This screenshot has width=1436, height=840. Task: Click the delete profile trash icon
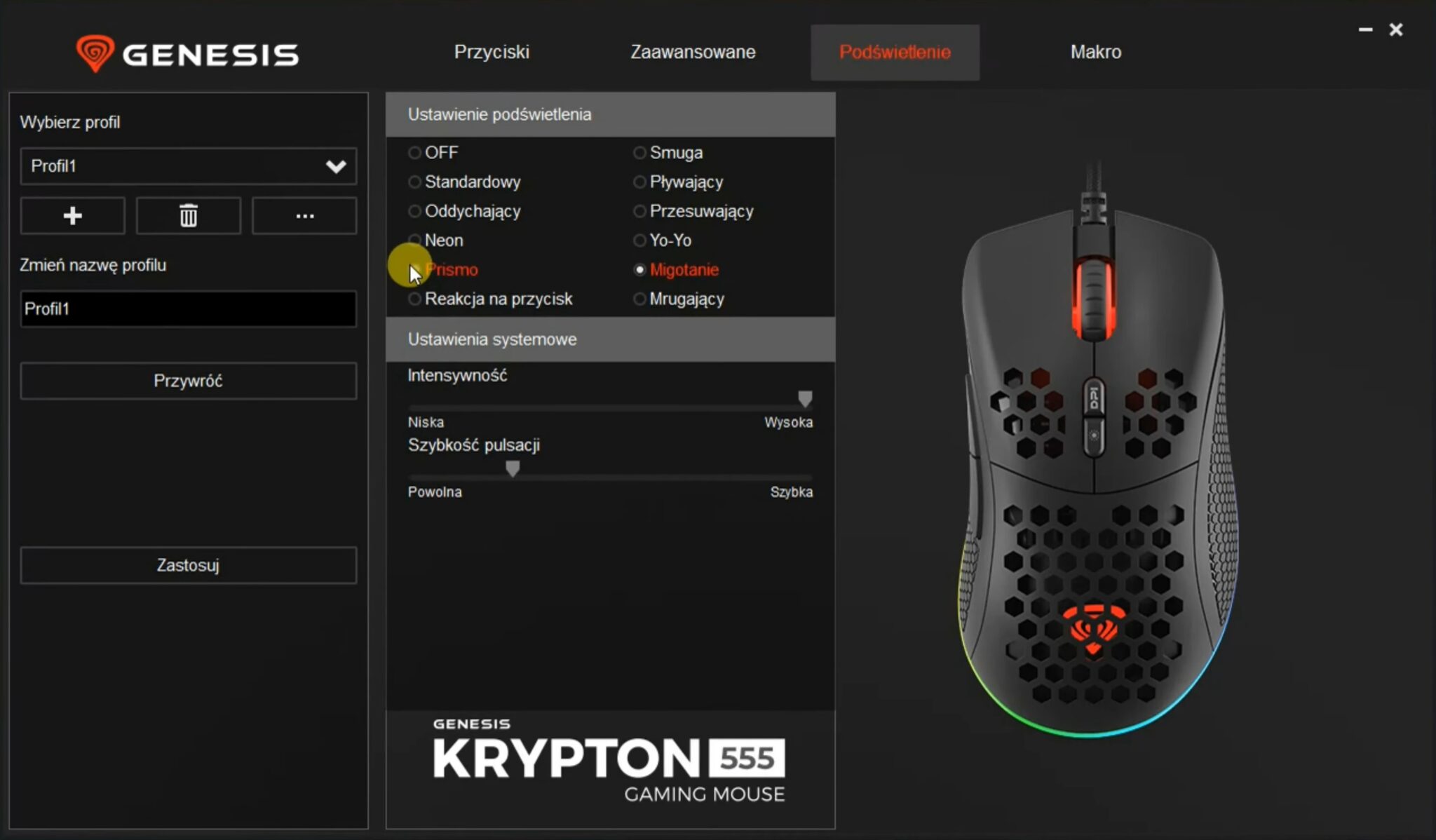pyautogui.click(x=188, y=215)
